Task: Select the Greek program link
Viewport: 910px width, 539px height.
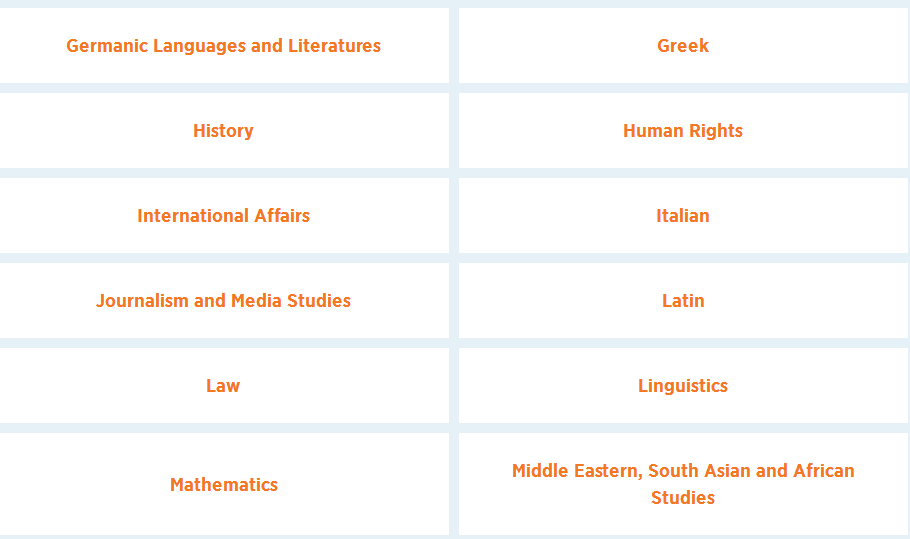Action: [682, 46]
